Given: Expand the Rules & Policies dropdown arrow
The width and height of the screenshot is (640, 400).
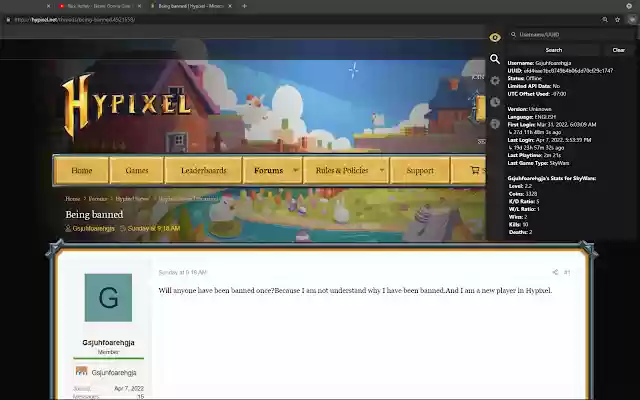Looking at the screenshot, I should [382, 170].
